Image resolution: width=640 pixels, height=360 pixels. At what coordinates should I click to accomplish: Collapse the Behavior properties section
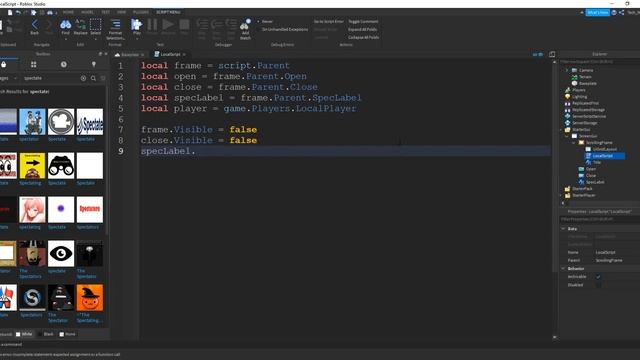pos(564,269)
